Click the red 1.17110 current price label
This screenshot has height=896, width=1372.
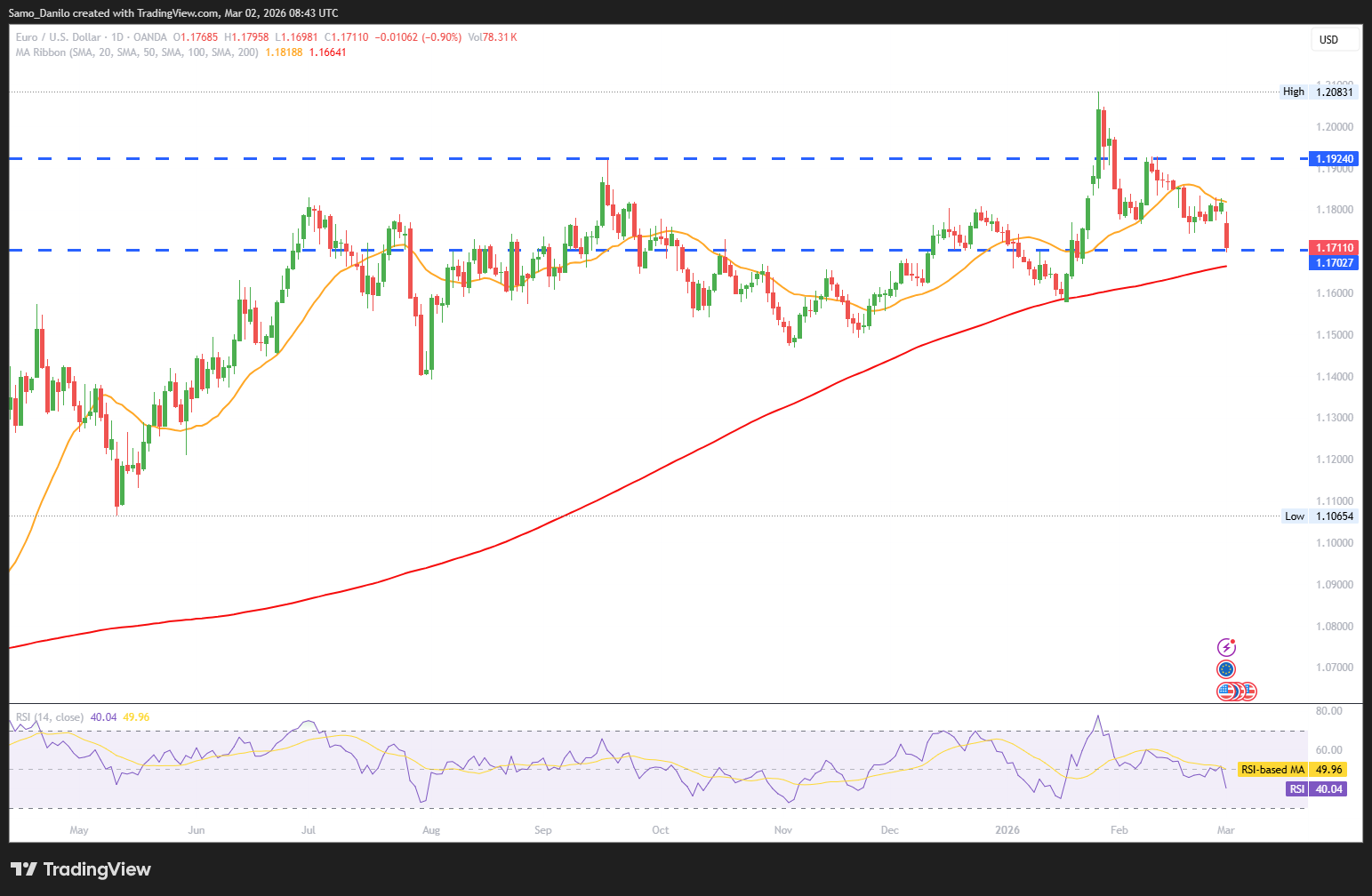(x=1334, y=248)
